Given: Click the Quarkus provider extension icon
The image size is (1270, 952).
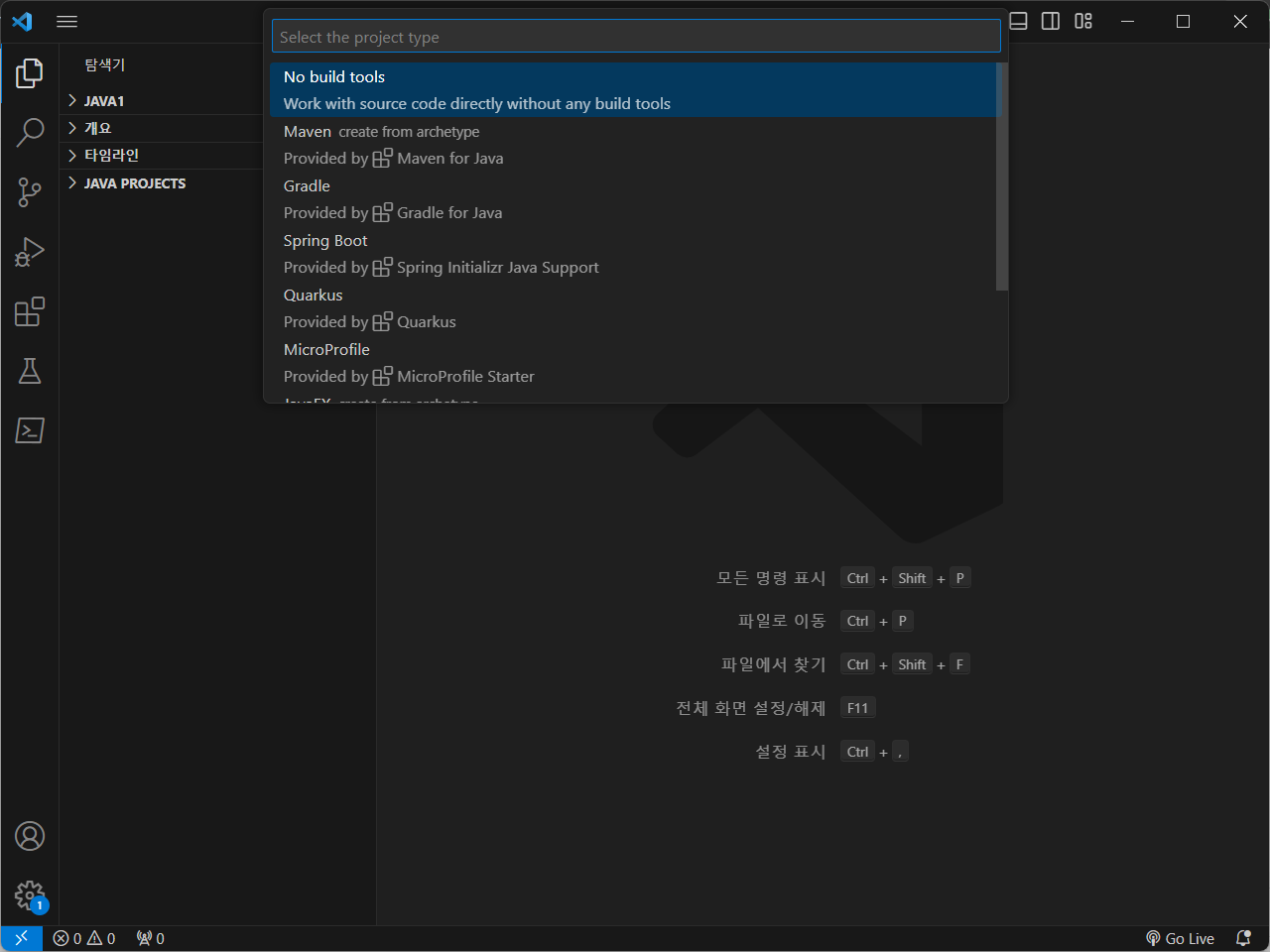Looking at the screenshot, I should (x=382, y=321).
